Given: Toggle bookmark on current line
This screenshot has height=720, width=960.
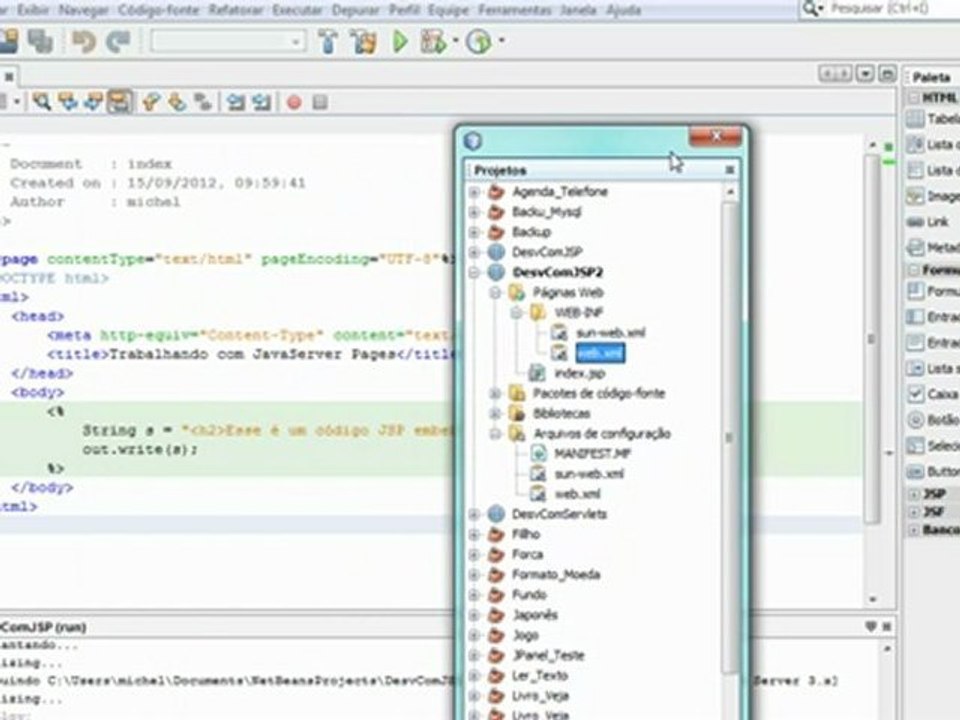Looking at the screenshot, I should point(203,102).
